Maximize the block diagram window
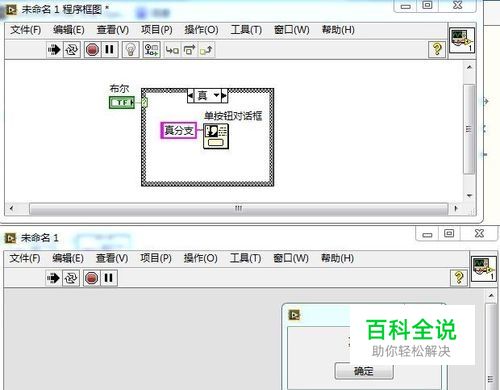The width and height of the screenshot is (500, 390). click(x=428, y=5)
